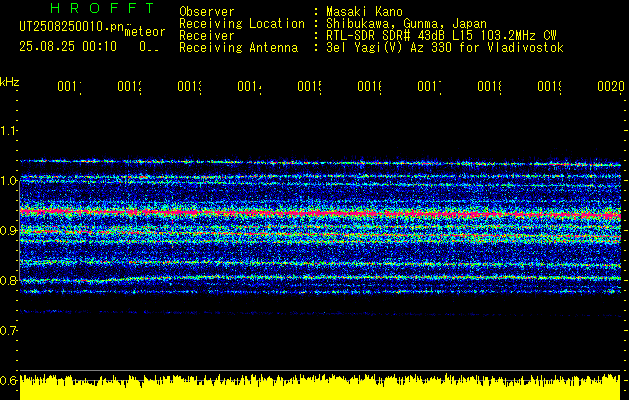Select the RTL-SDR SDR# 43dB receiver text
The height and width of the screenshot is (400, 629).
(x=441, y=36)
